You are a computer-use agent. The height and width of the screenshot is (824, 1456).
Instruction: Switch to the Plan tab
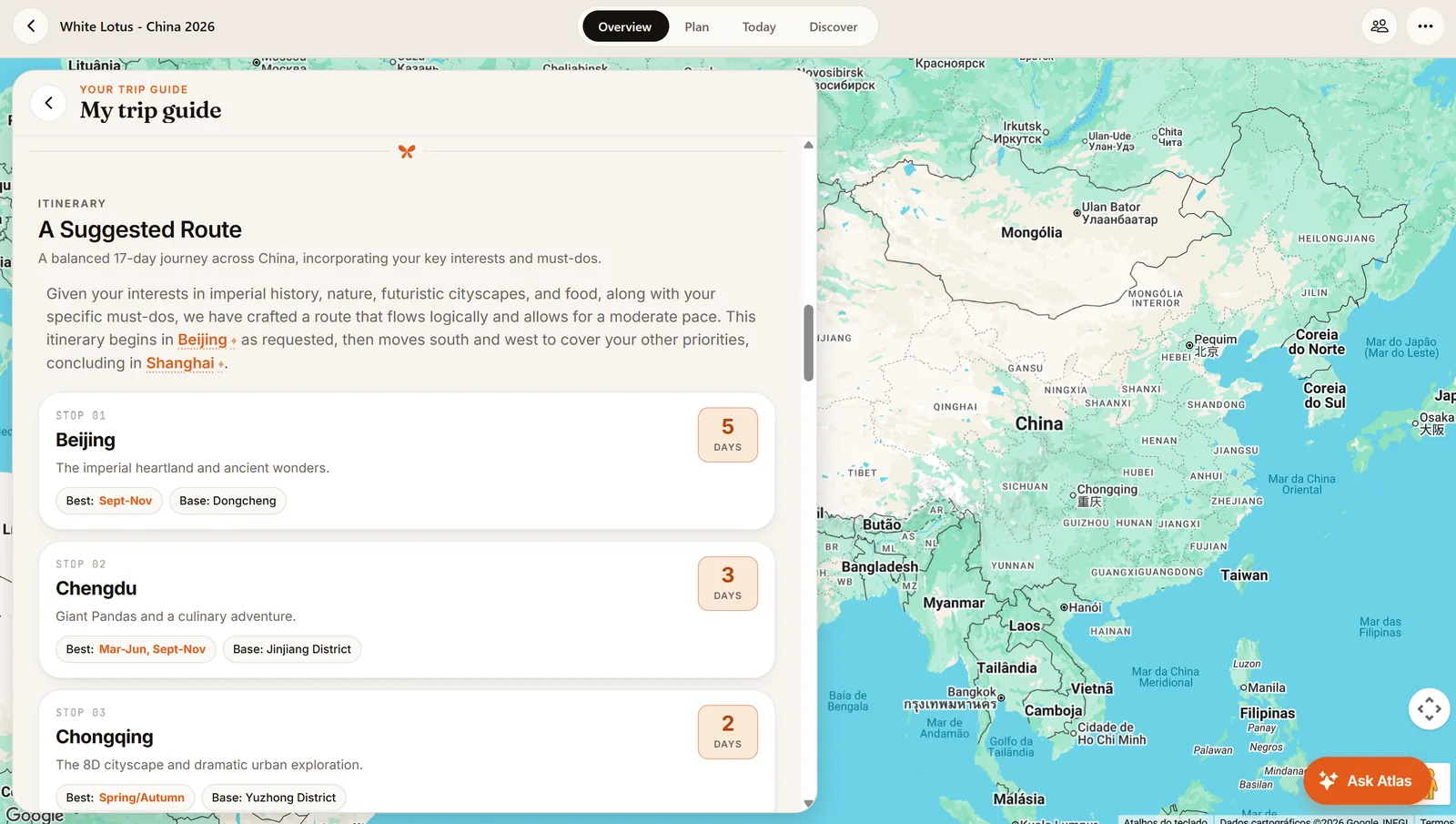pos(697,26)
